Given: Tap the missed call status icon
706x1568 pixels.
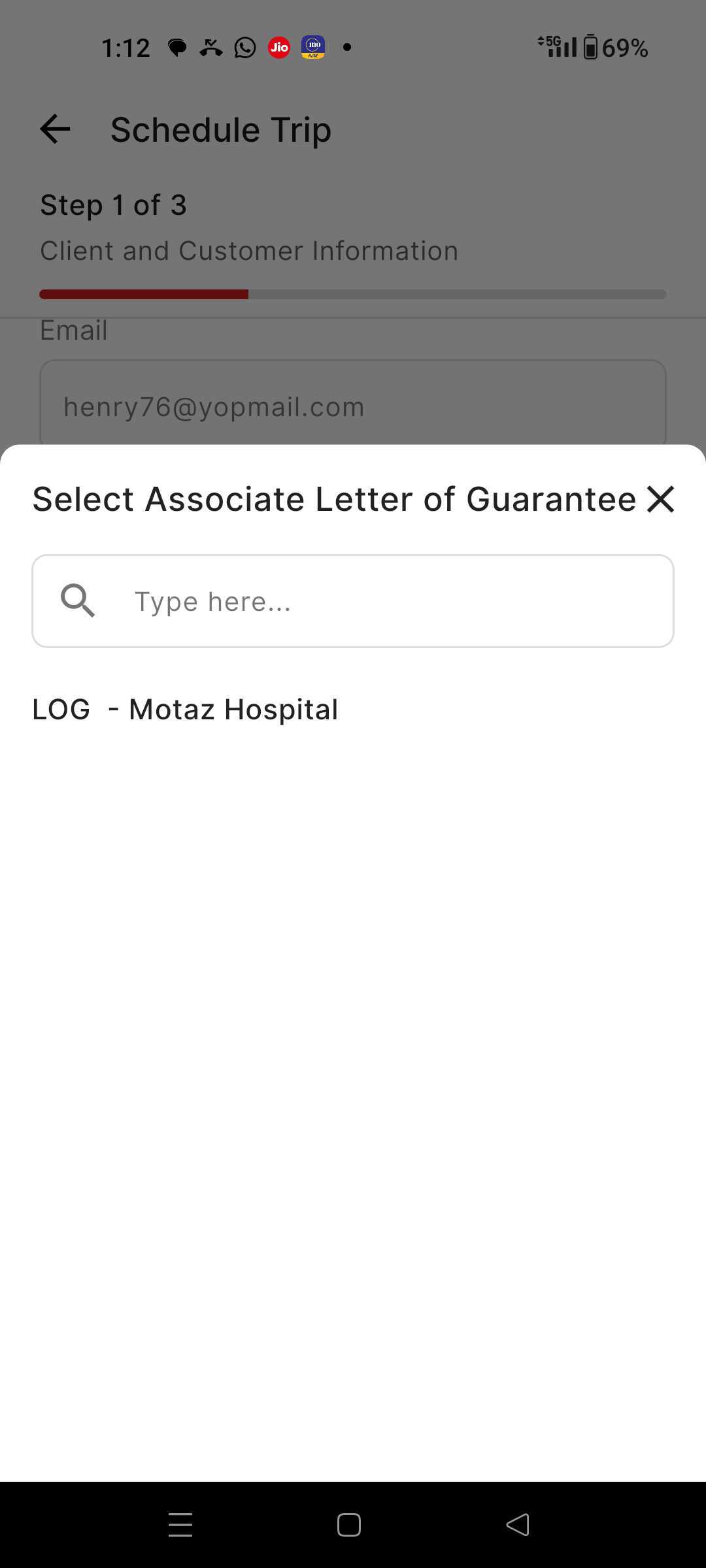Looking at the screenshot, I should pyautogui.click(x=210, y=48).
